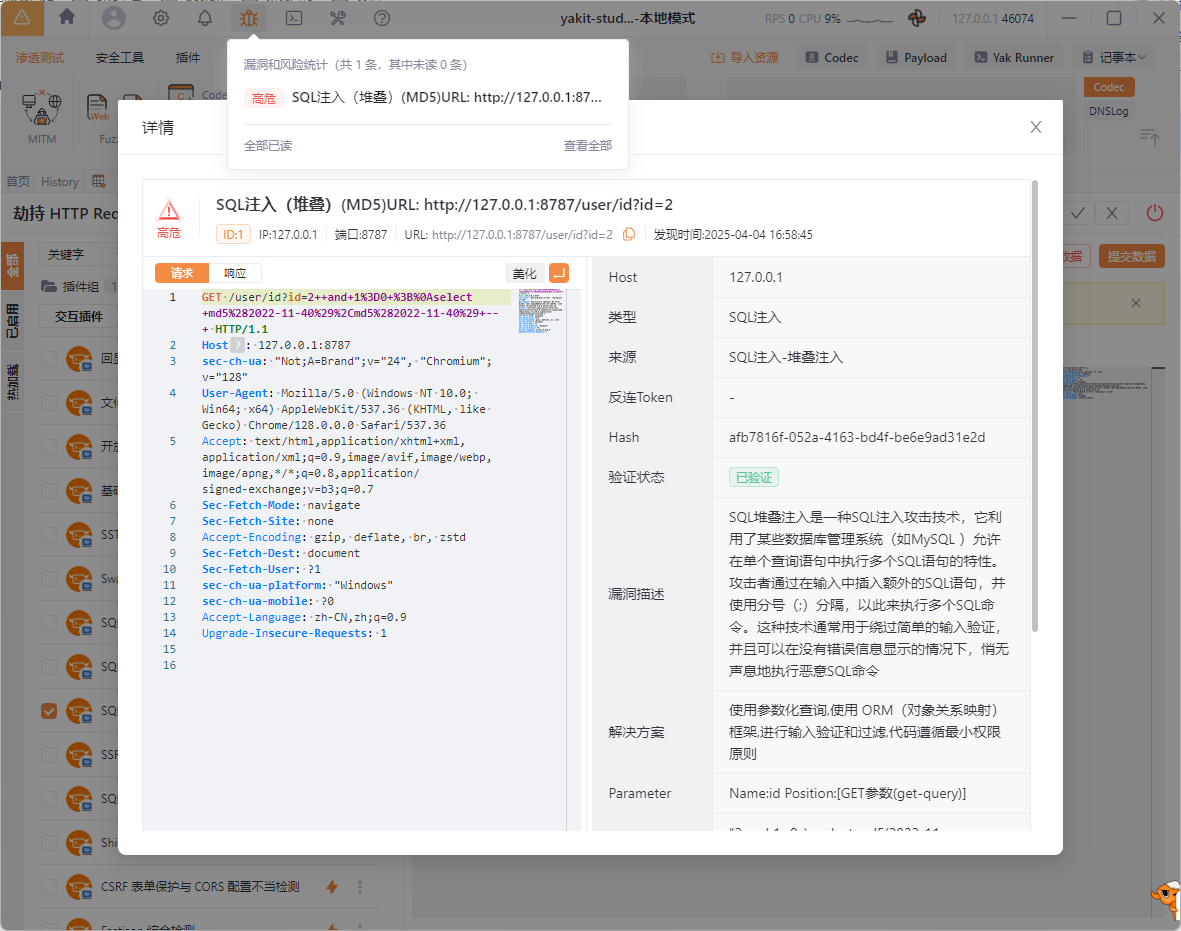Open the notification bell
Image resolution: width=1181 pixels, height=931 pixels.
coord(205,18)
